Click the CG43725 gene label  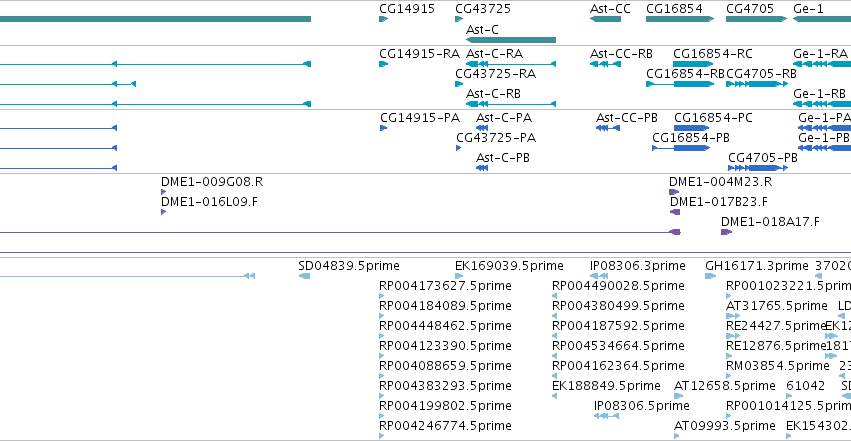pos(483,9)
